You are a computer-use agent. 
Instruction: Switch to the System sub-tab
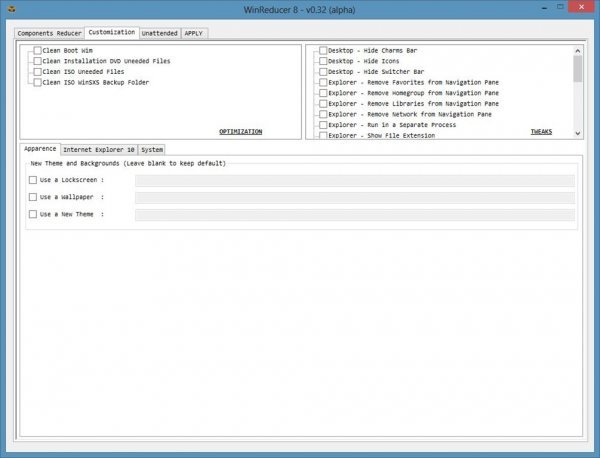coord(152,150)
